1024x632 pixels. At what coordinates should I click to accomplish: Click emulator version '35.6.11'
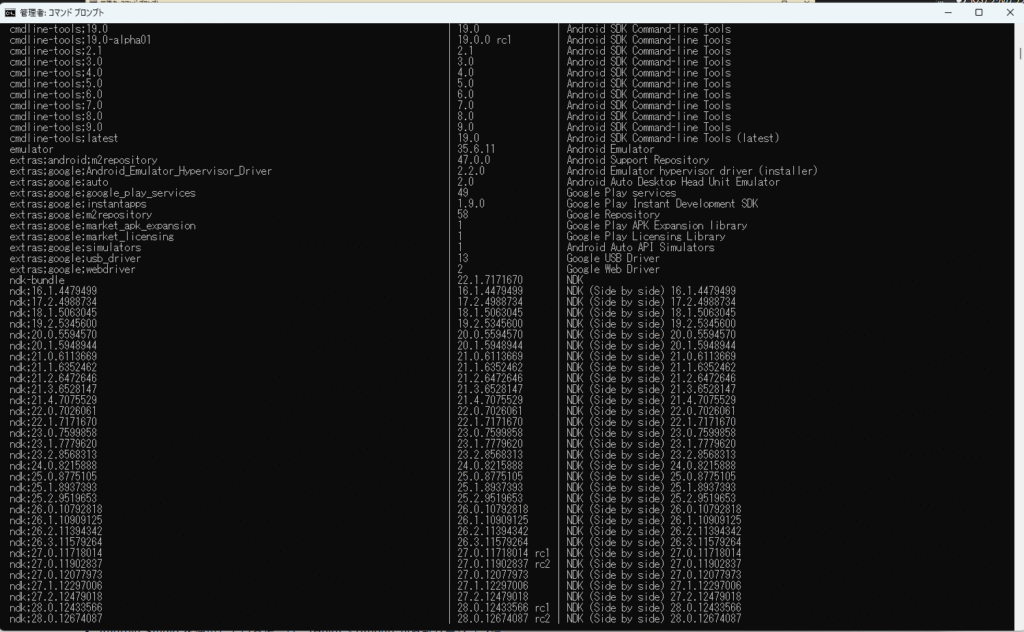[x=476, y=150]
